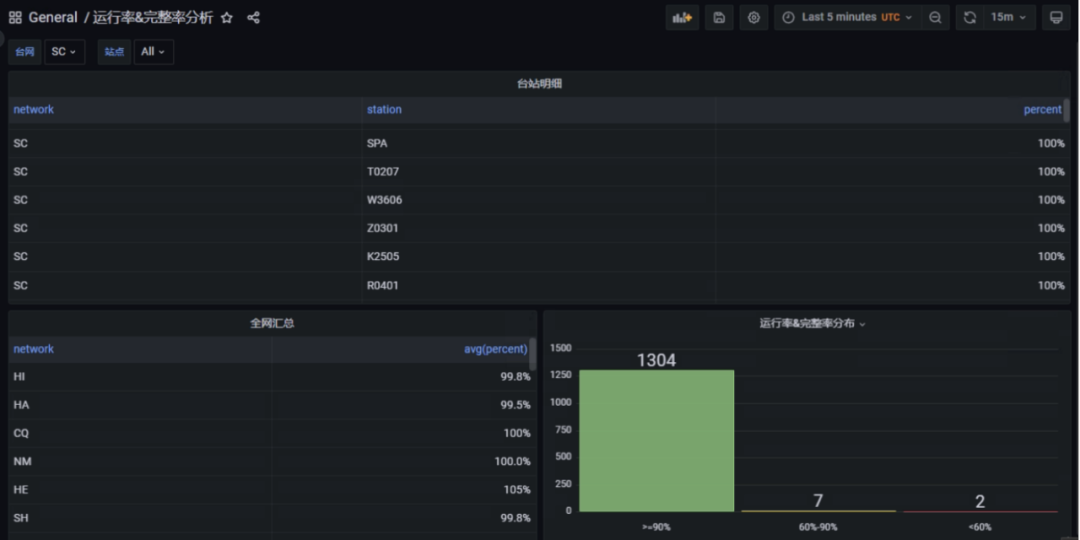The image size is (1080, 540).
Task: Click the 1304 bar value label
Action: (x=656, y=360)
